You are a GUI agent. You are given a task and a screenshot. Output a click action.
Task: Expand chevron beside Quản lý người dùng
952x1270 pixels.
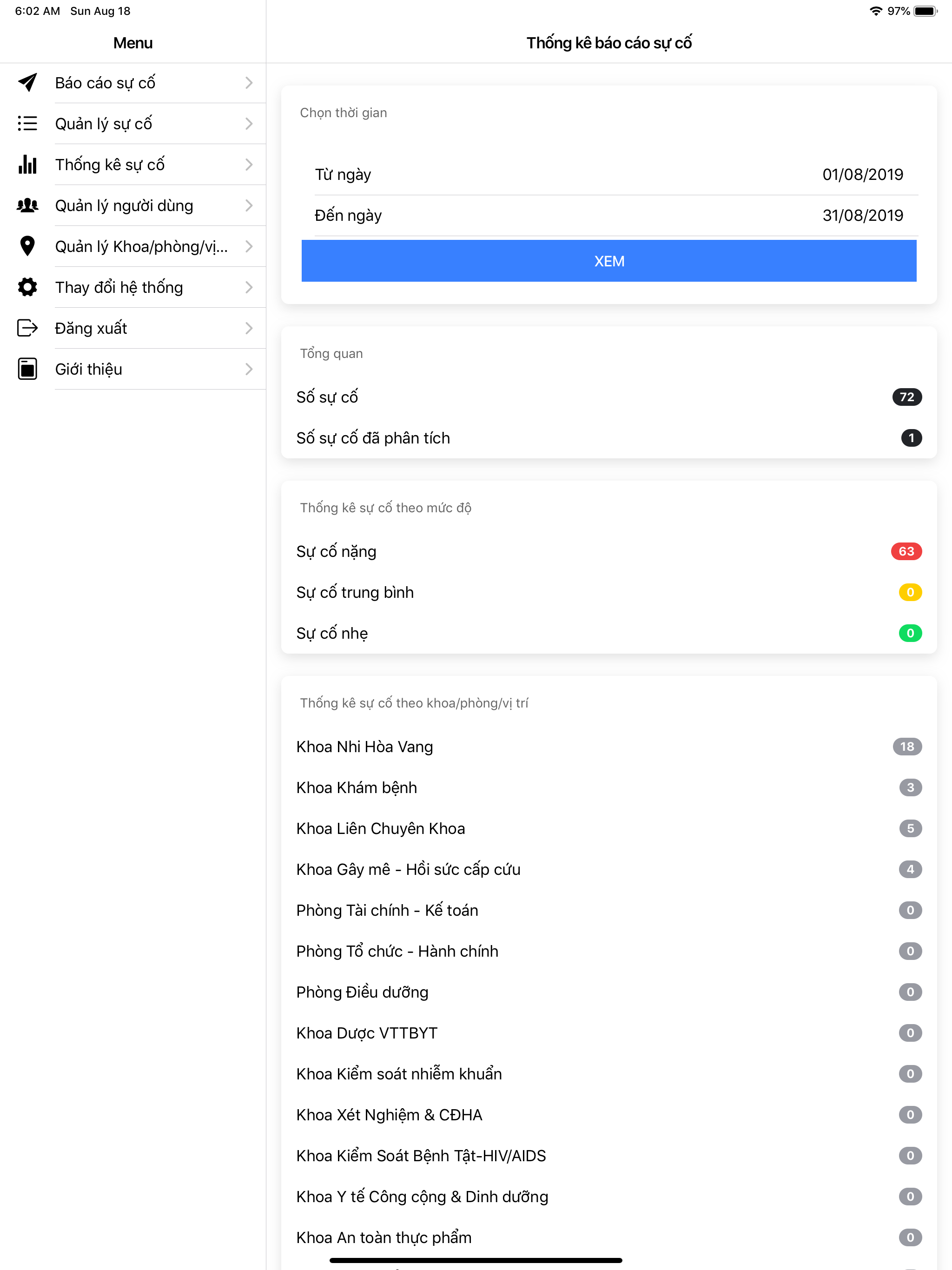point(249,205)
